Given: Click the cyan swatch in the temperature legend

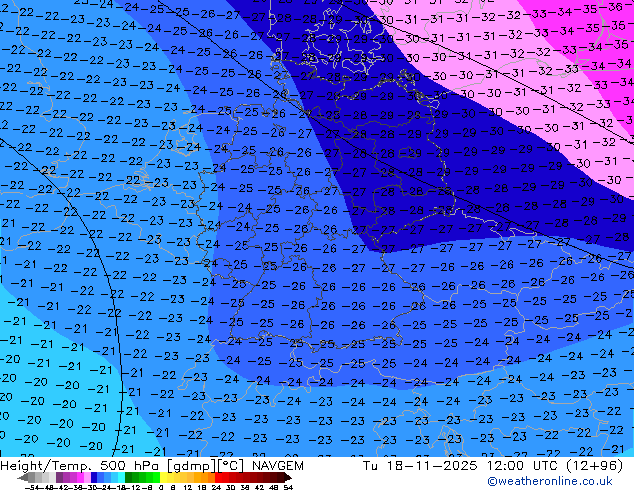Looking at the screenshot, I should (x=121, y=477).
